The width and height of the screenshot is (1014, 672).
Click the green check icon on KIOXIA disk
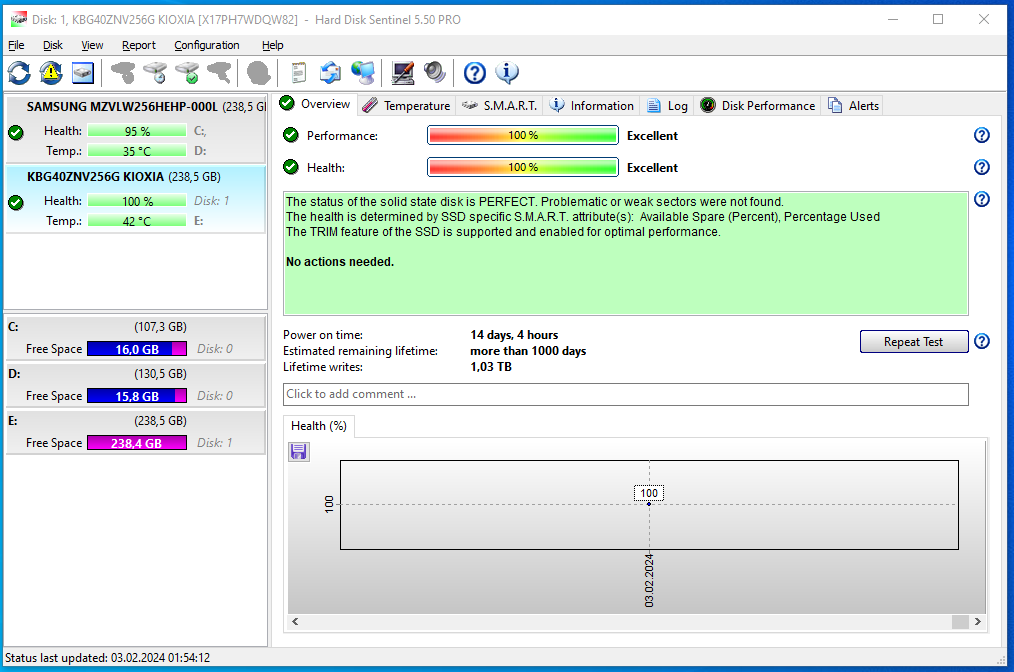(16, 202)
